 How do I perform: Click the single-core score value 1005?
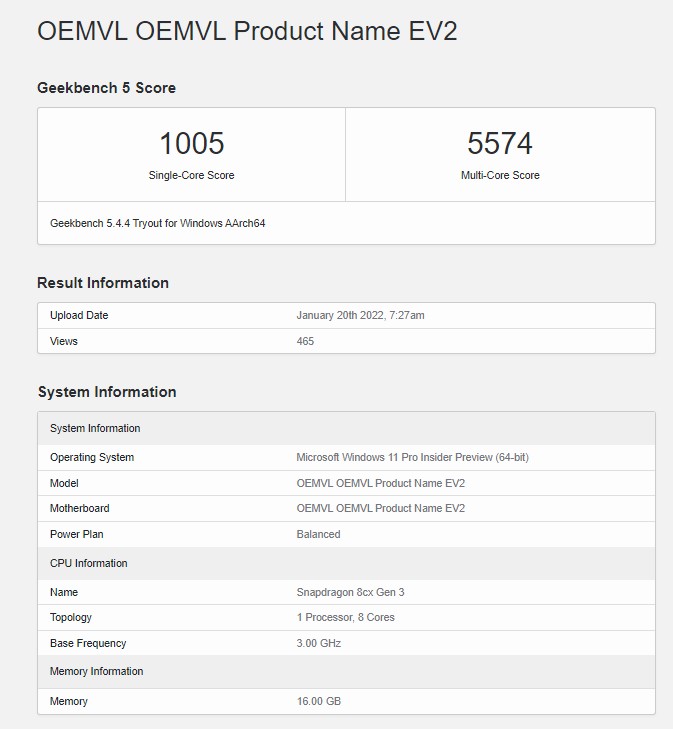[x=191, y=144]
